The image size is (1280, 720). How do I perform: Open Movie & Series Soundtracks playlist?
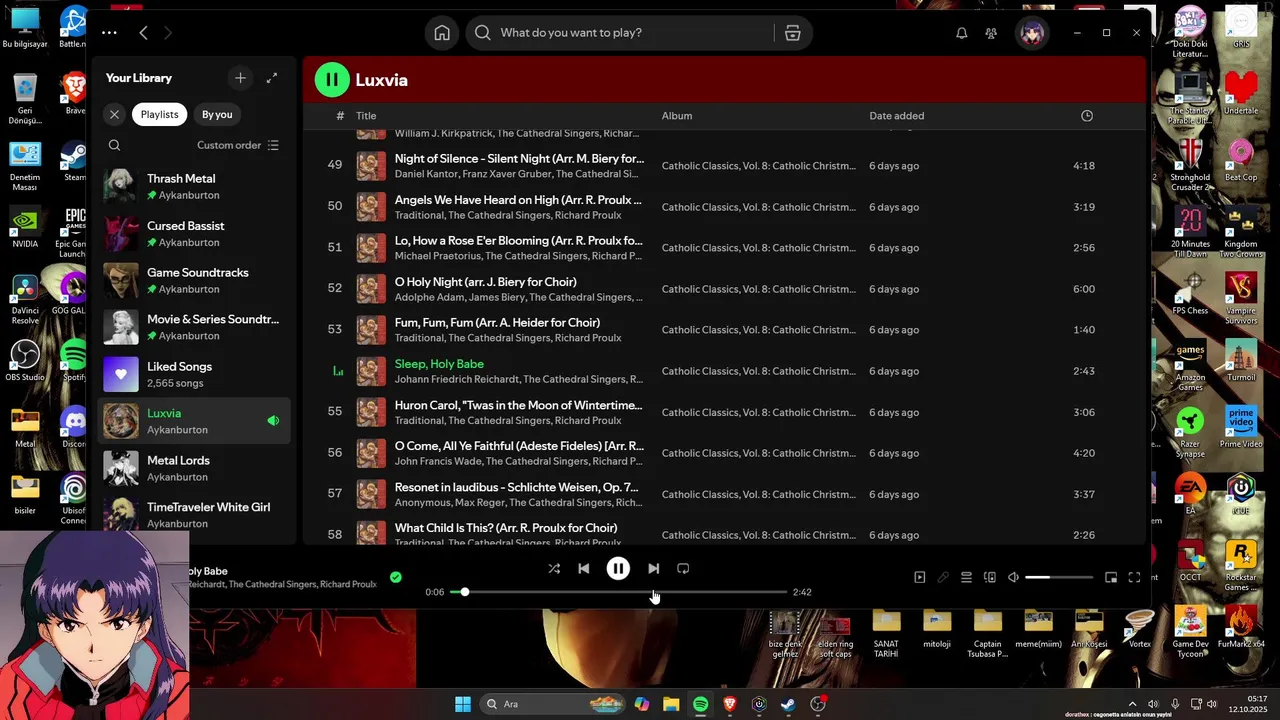tap(194, 327)
